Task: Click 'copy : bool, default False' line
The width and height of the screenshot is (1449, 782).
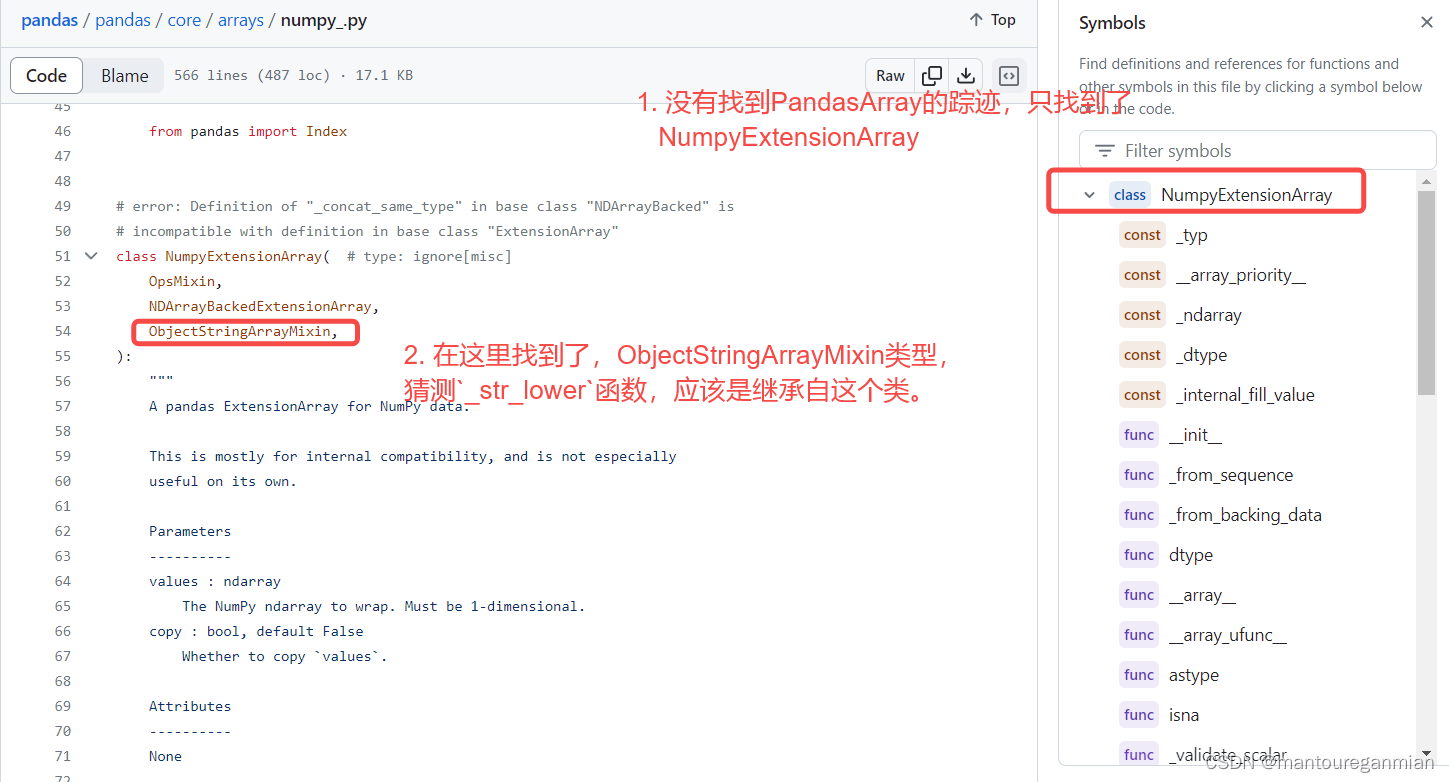Action: tap(256, 631)
